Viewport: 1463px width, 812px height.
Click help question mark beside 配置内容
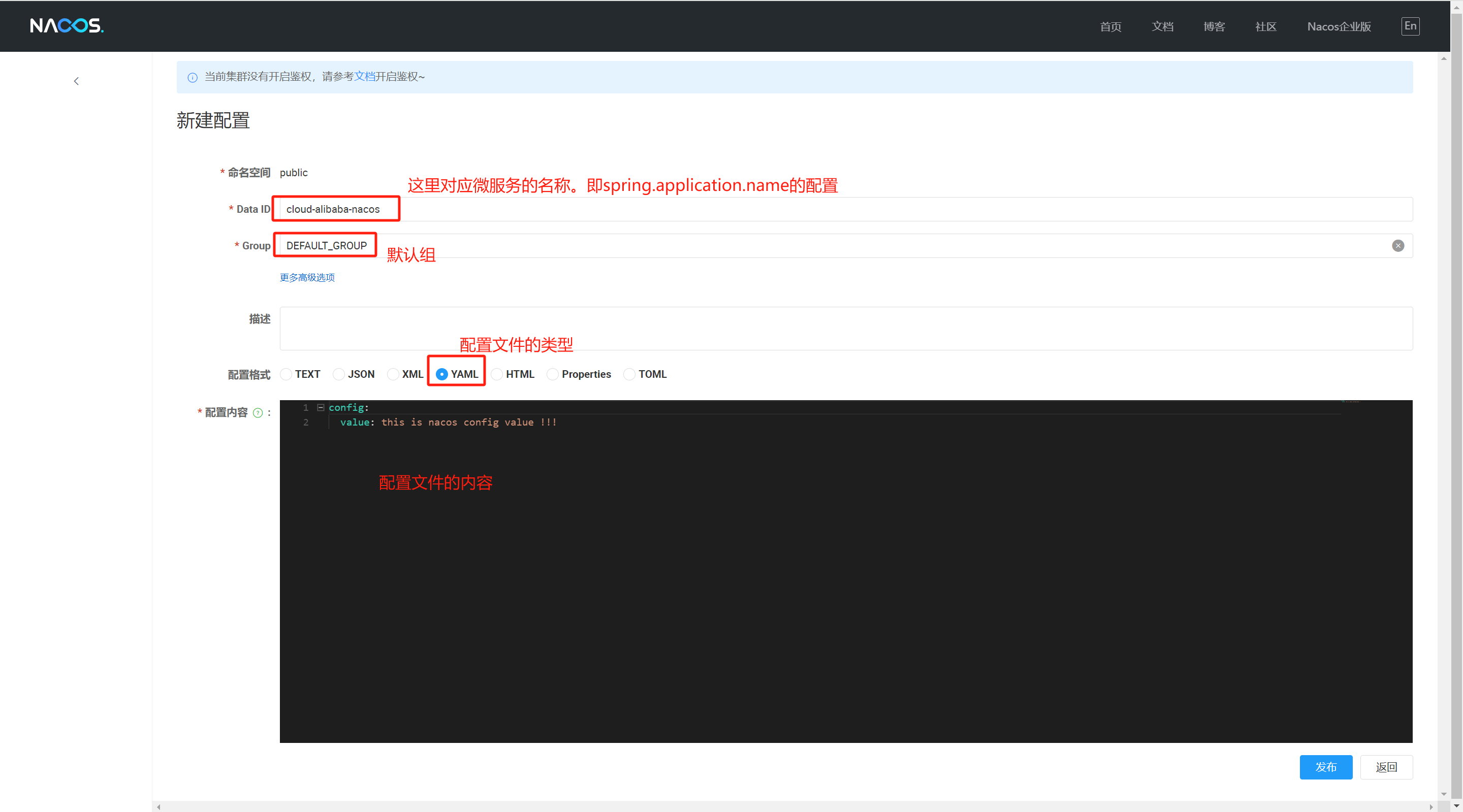click(258, 413)
